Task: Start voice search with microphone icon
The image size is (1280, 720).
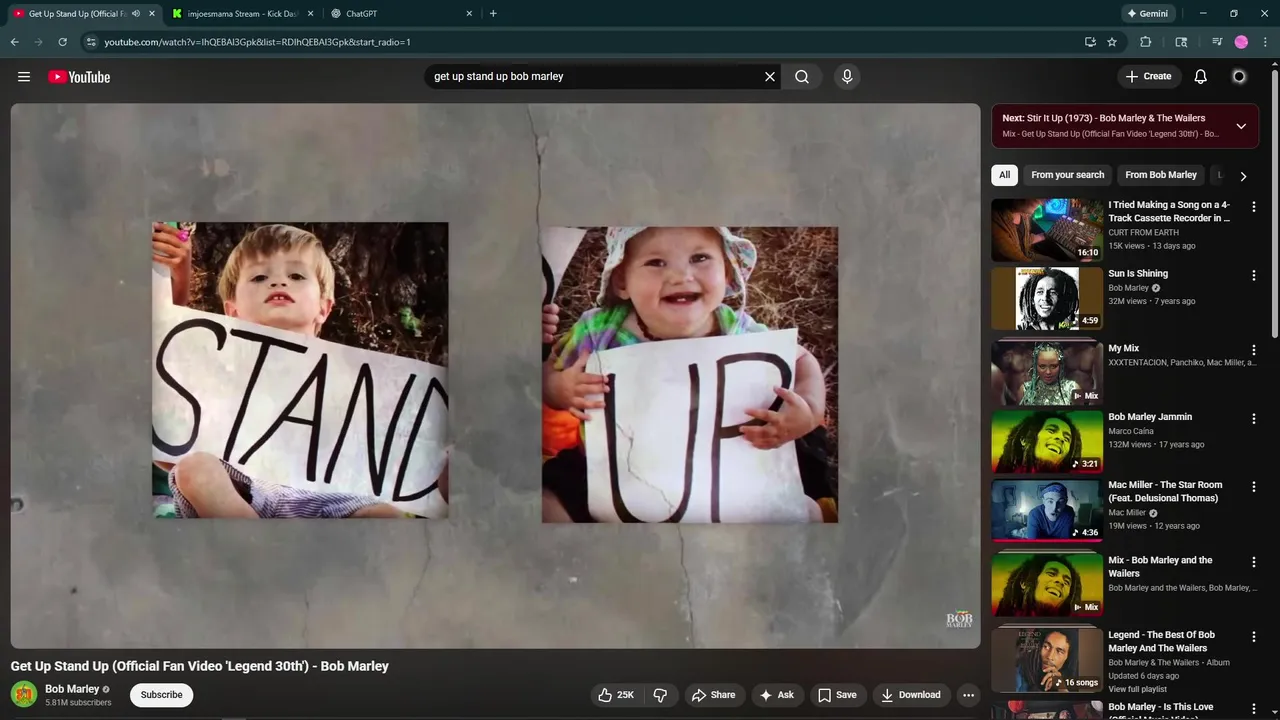Action: tap(847, 76)
